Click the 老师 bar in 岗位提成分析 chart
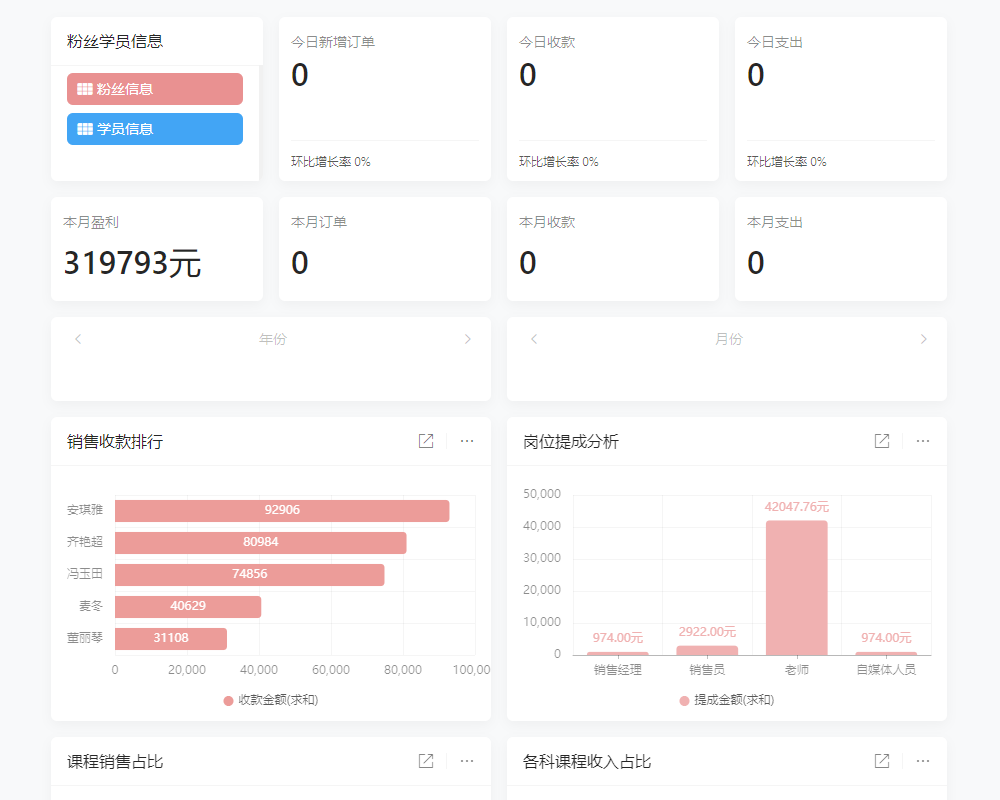 797,590
